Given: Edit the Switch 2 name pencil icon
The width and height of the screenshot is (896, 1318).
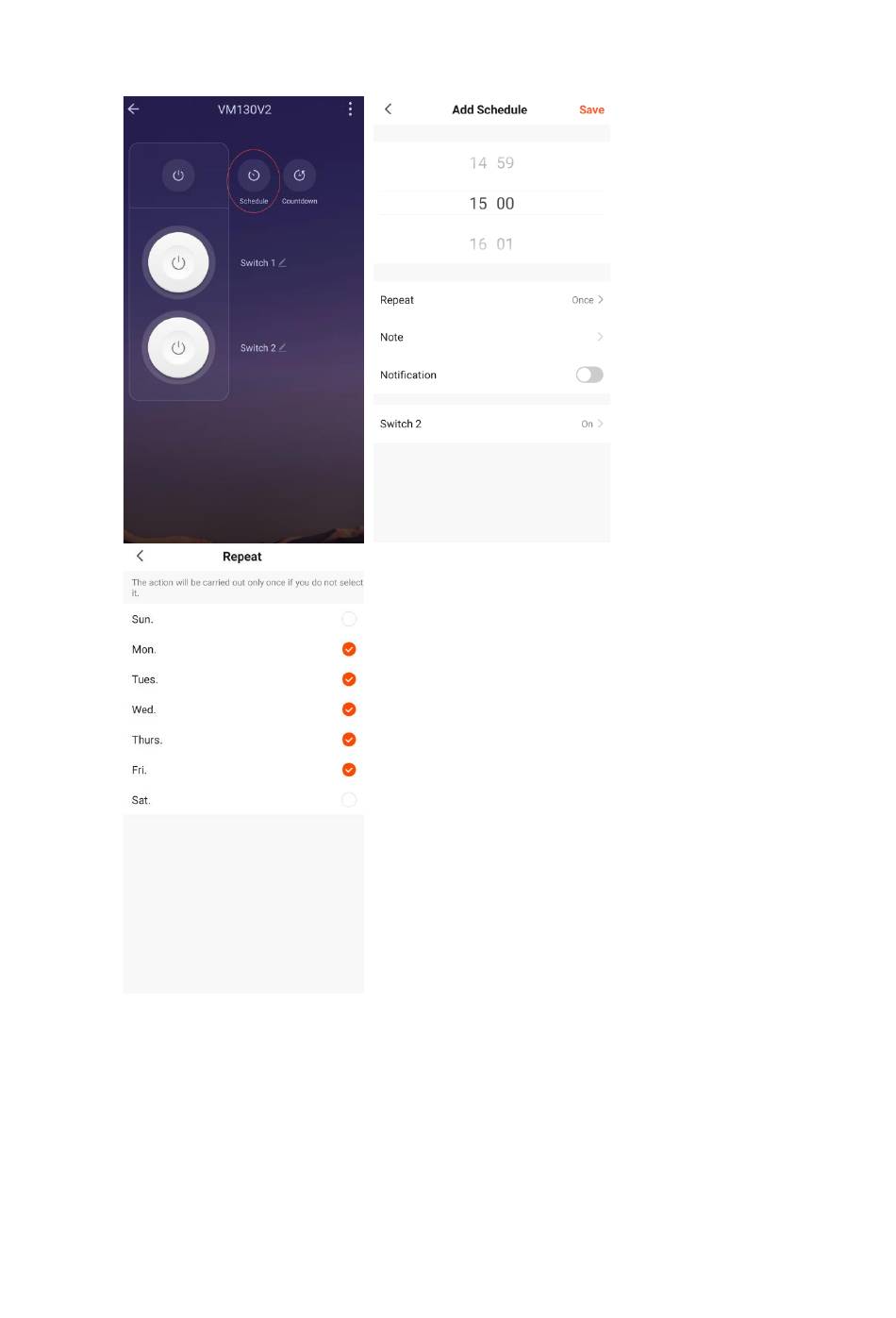Looking at the screenshot, I should [282, 347].
